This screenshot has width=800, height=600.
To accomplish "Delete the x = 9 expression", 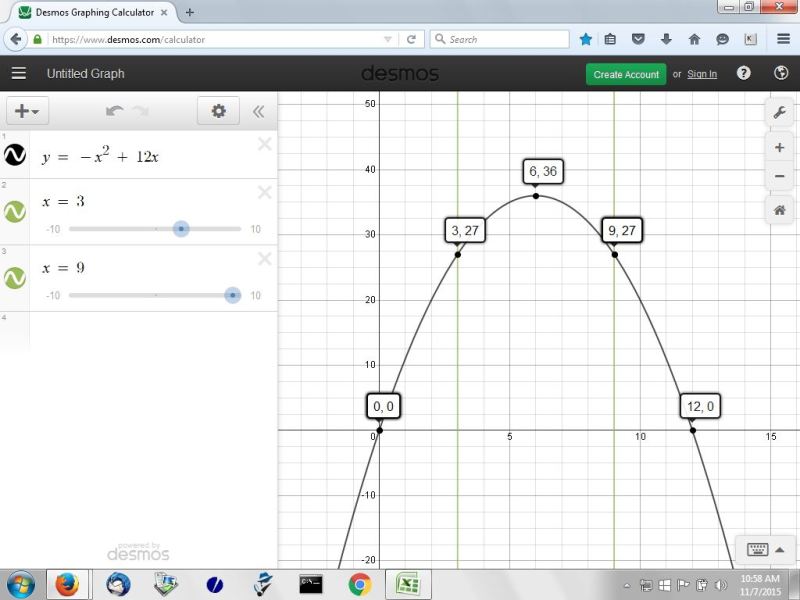I will [x=264, y=259].
